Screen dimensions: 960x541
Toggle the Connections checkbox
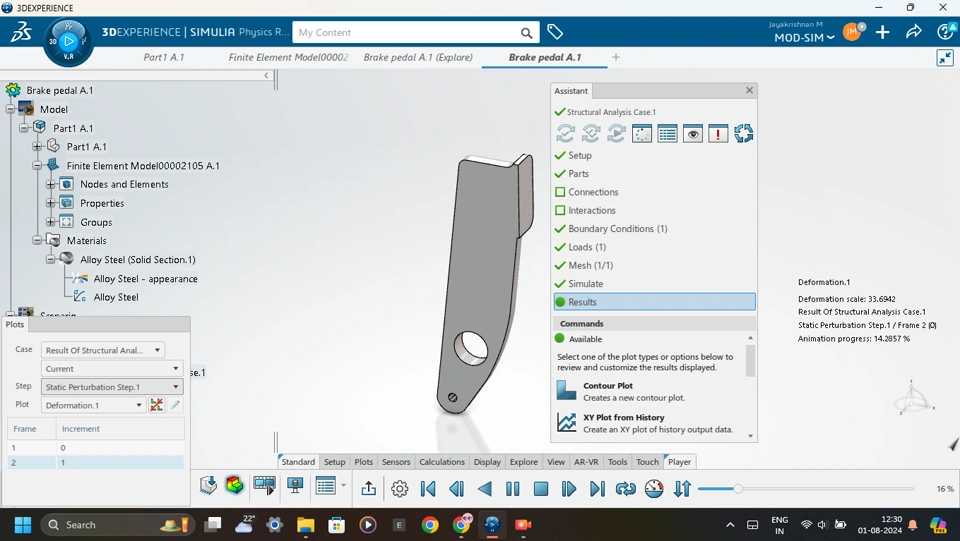[x=560, y=192]
